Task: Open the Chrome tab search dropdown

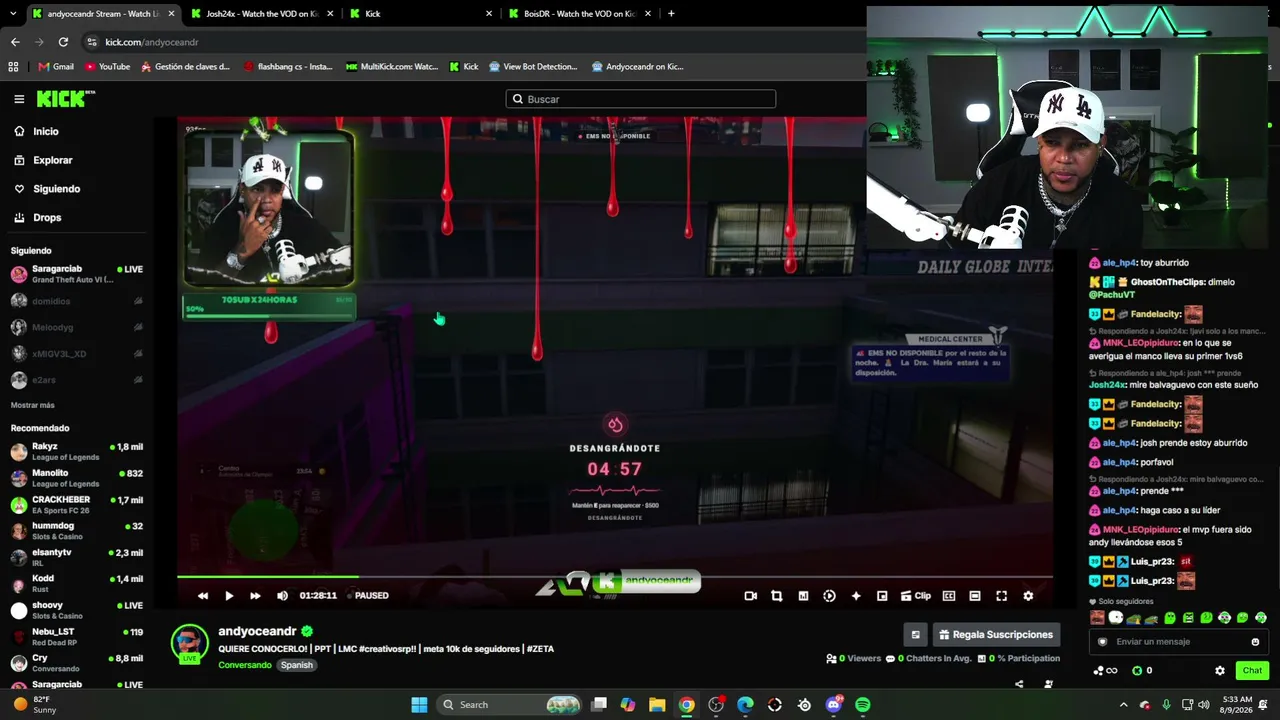Action: tap(12, 14)
